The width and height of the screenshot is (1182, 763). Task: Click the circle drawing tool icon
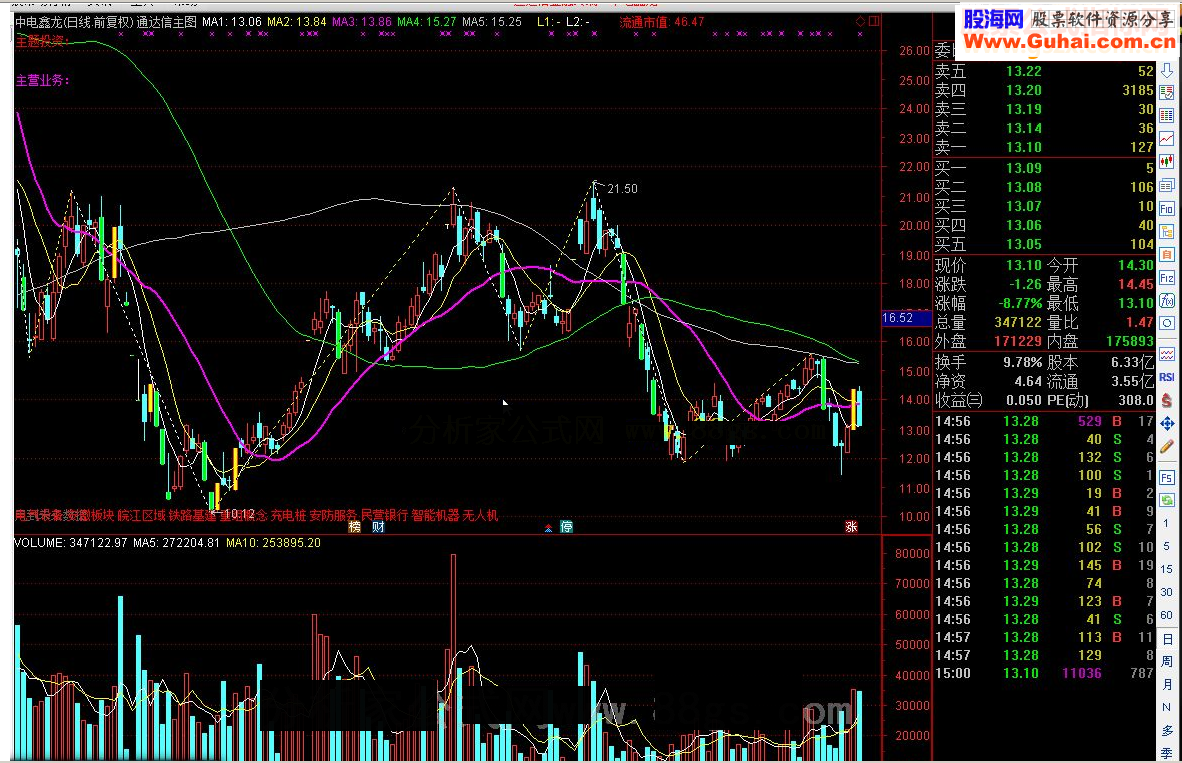pyautogui.click(x=1167, y=323)
